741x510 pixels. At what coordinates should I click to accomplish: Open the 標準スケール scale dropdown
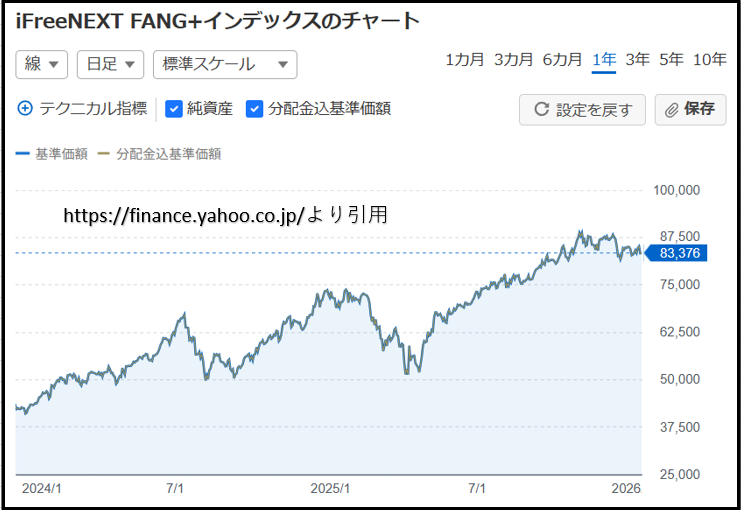(x=225, y=64)
